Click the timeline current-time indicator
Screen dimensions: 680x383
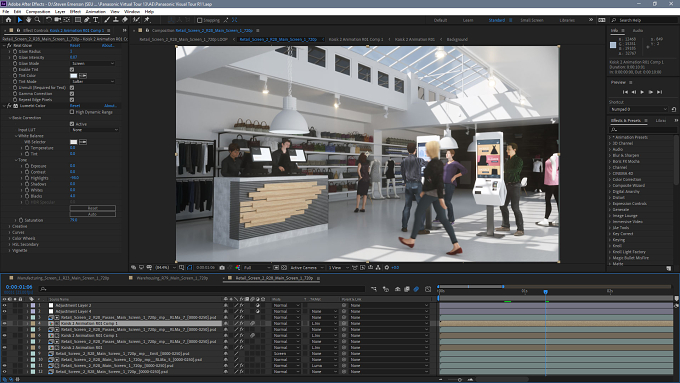coord(546,292)
